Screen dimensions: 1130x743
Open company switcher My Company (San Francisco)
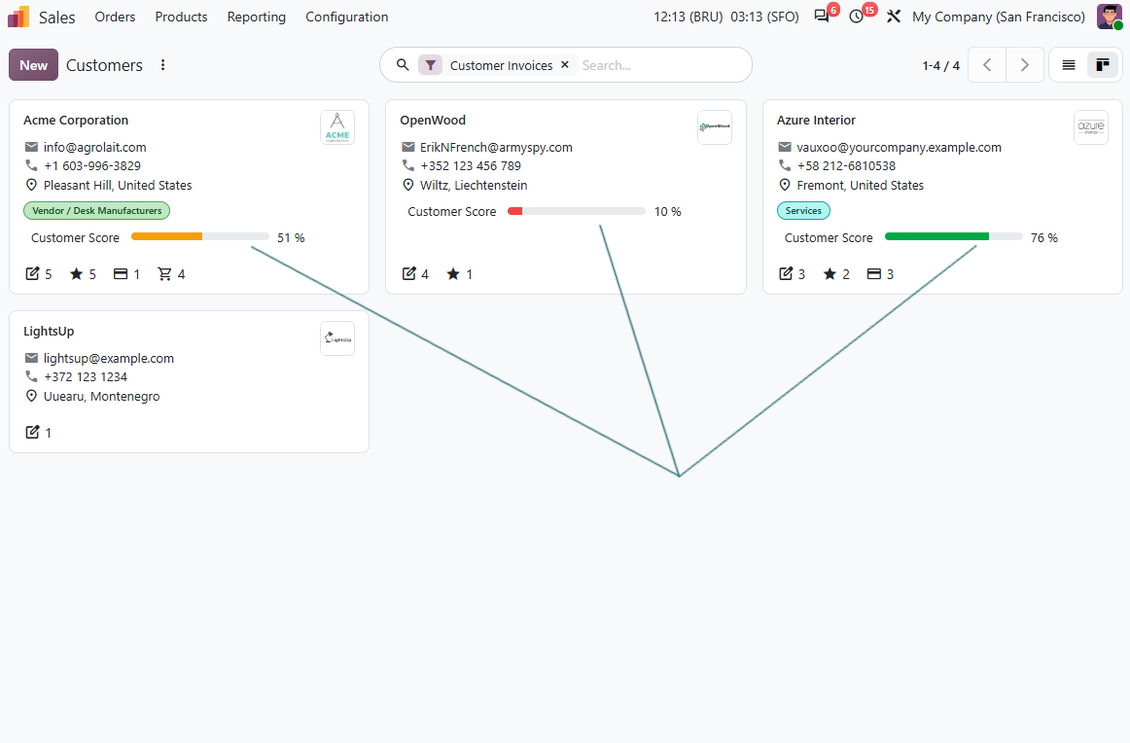[x=998, y=17]
